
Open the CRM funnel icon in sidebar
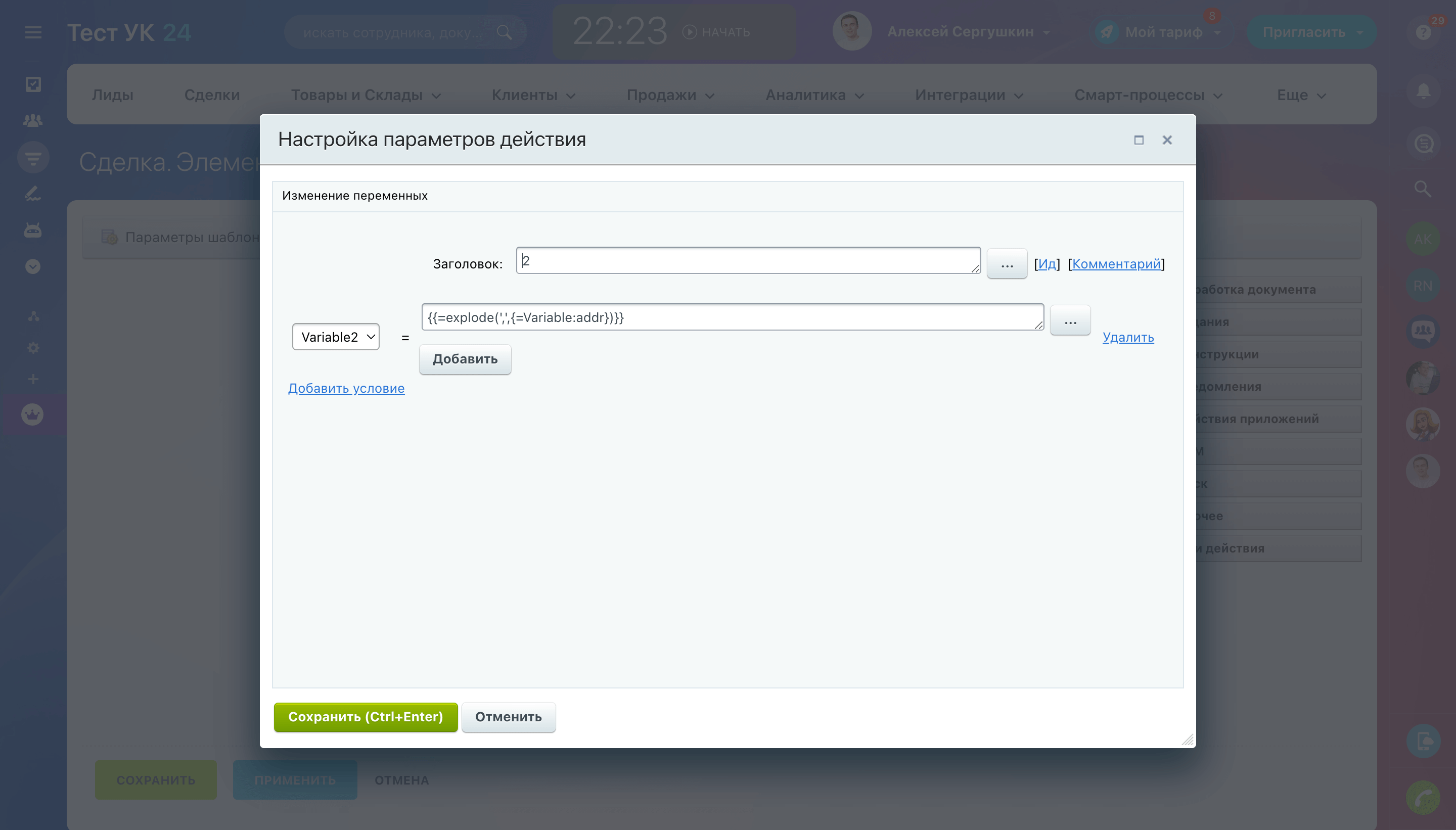pos(33,158)
